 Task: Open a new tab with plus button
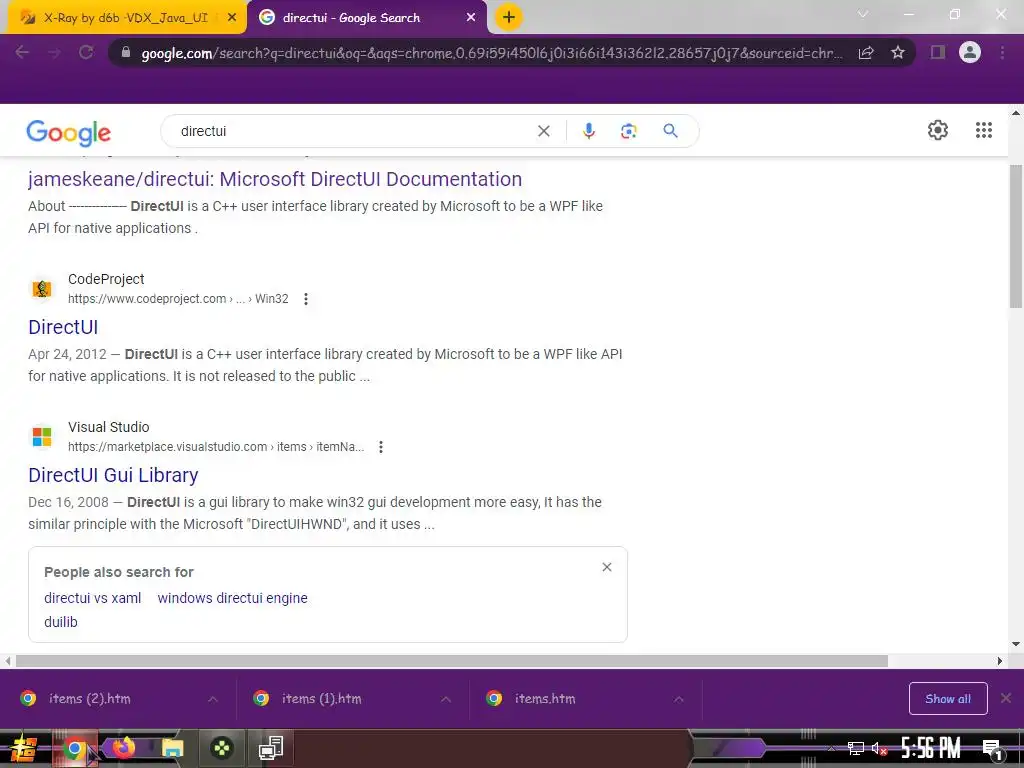pyautogui.click(x=509, y=17)
